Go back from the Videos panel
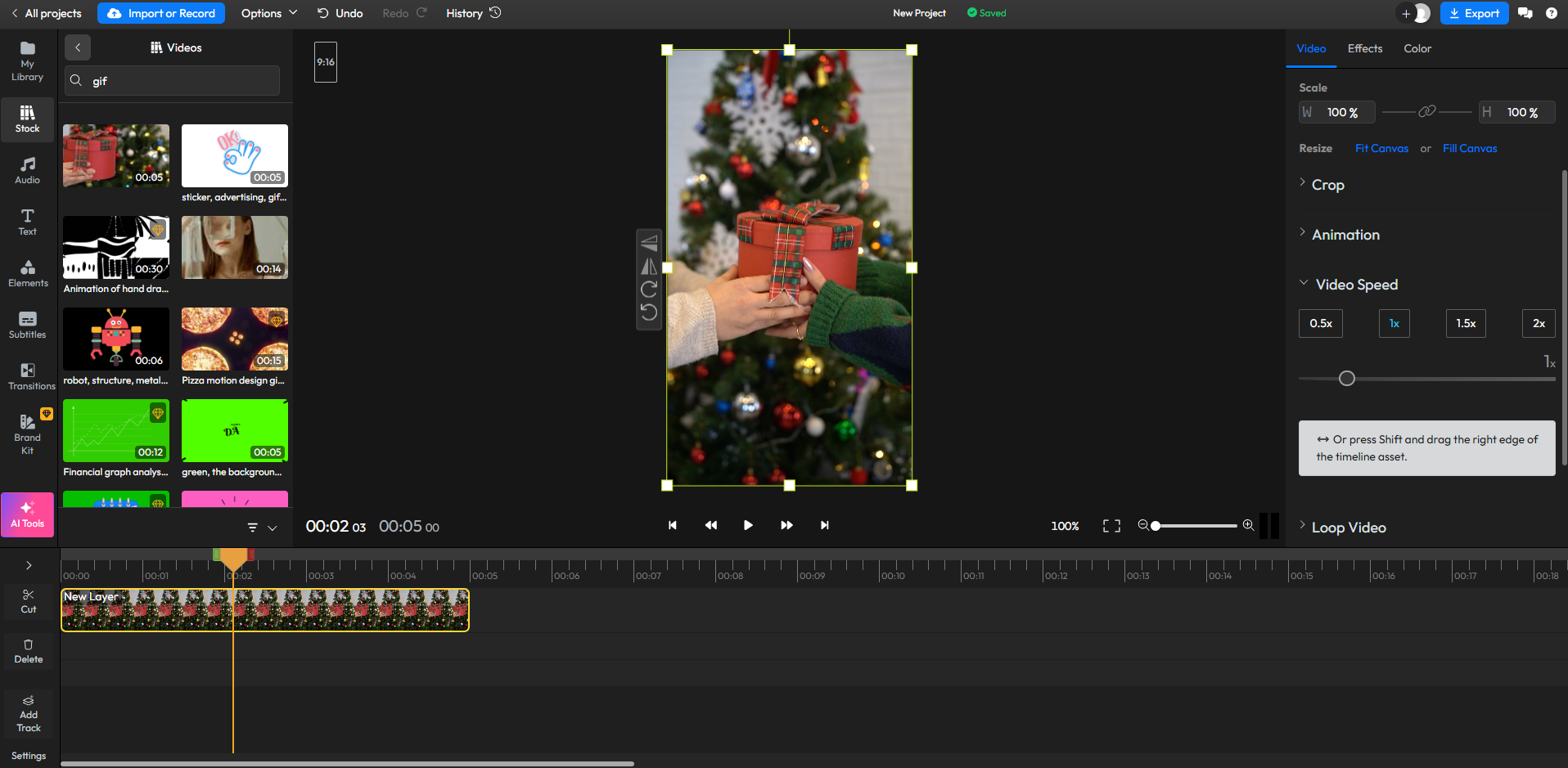The height and width of the screenshot is (768, 1568). tap(78, 47)
